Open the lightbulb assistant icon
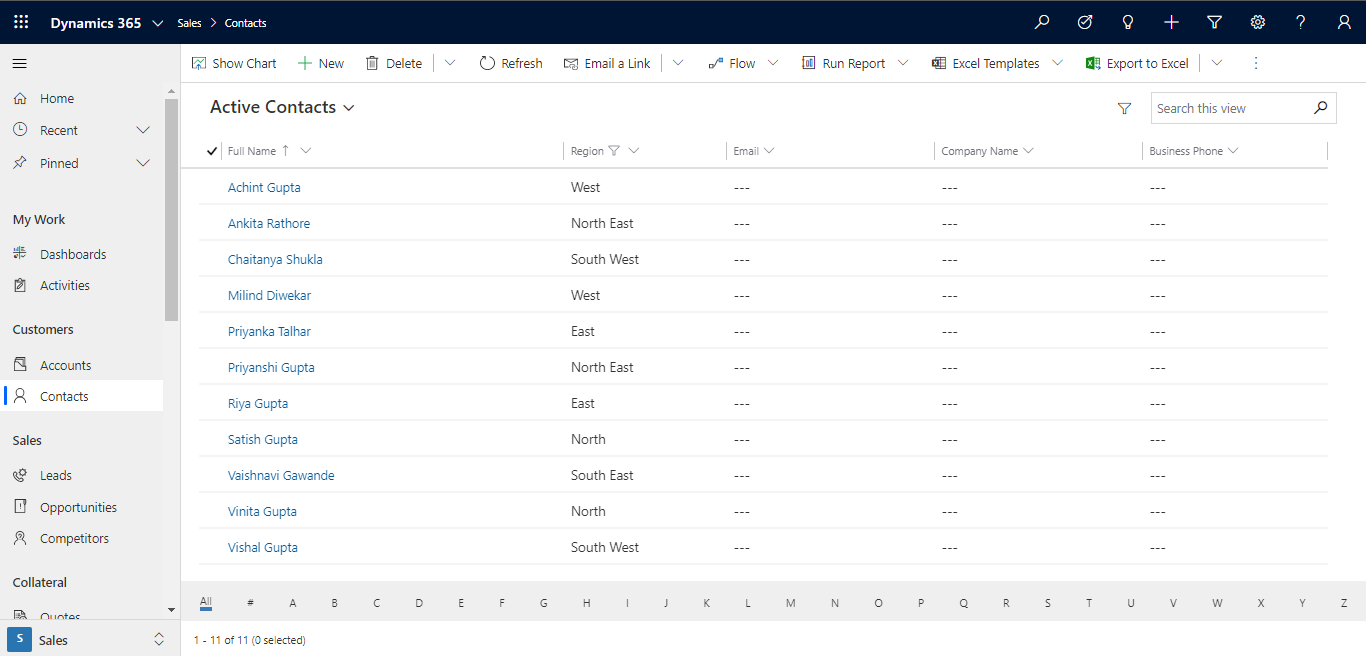 pyautogui.click(x=1128, y=22)
